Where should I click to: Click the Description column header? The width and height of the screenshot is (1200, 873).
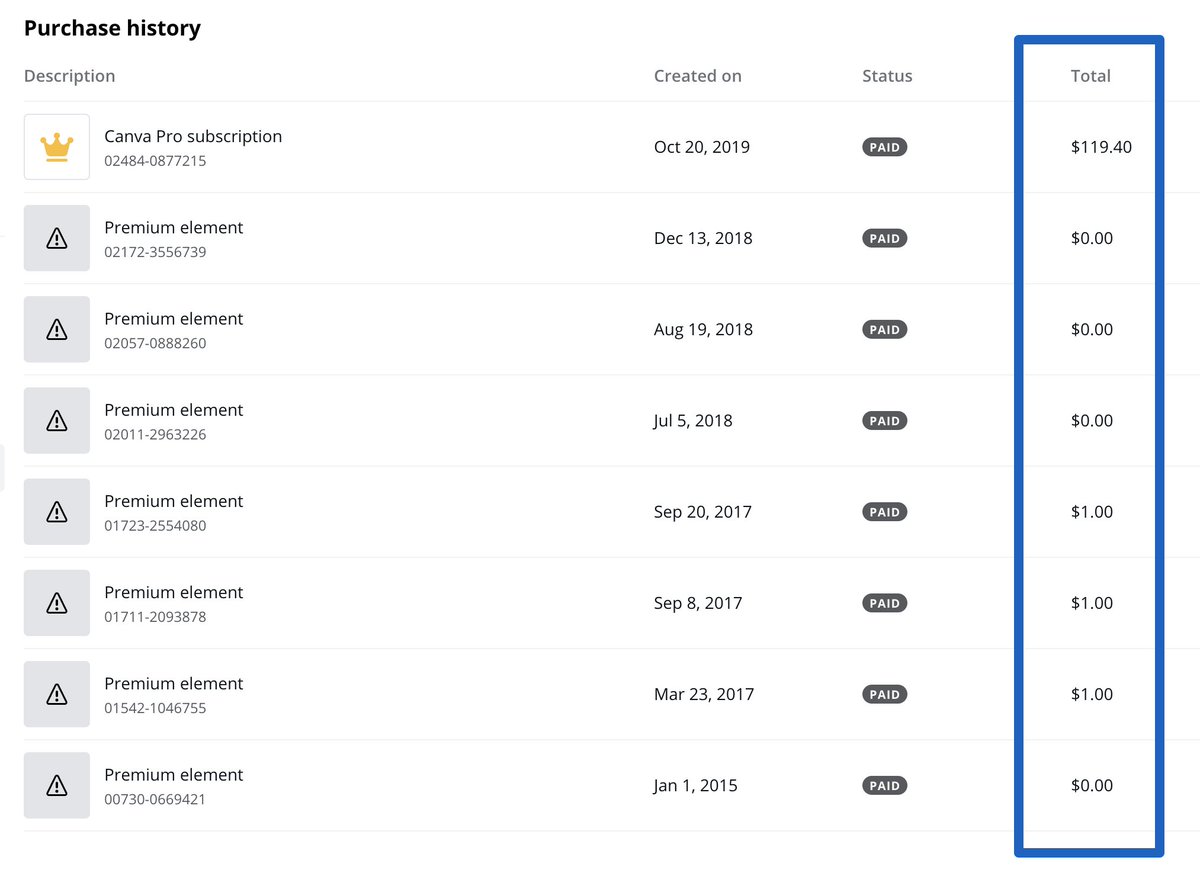(69, 76)
